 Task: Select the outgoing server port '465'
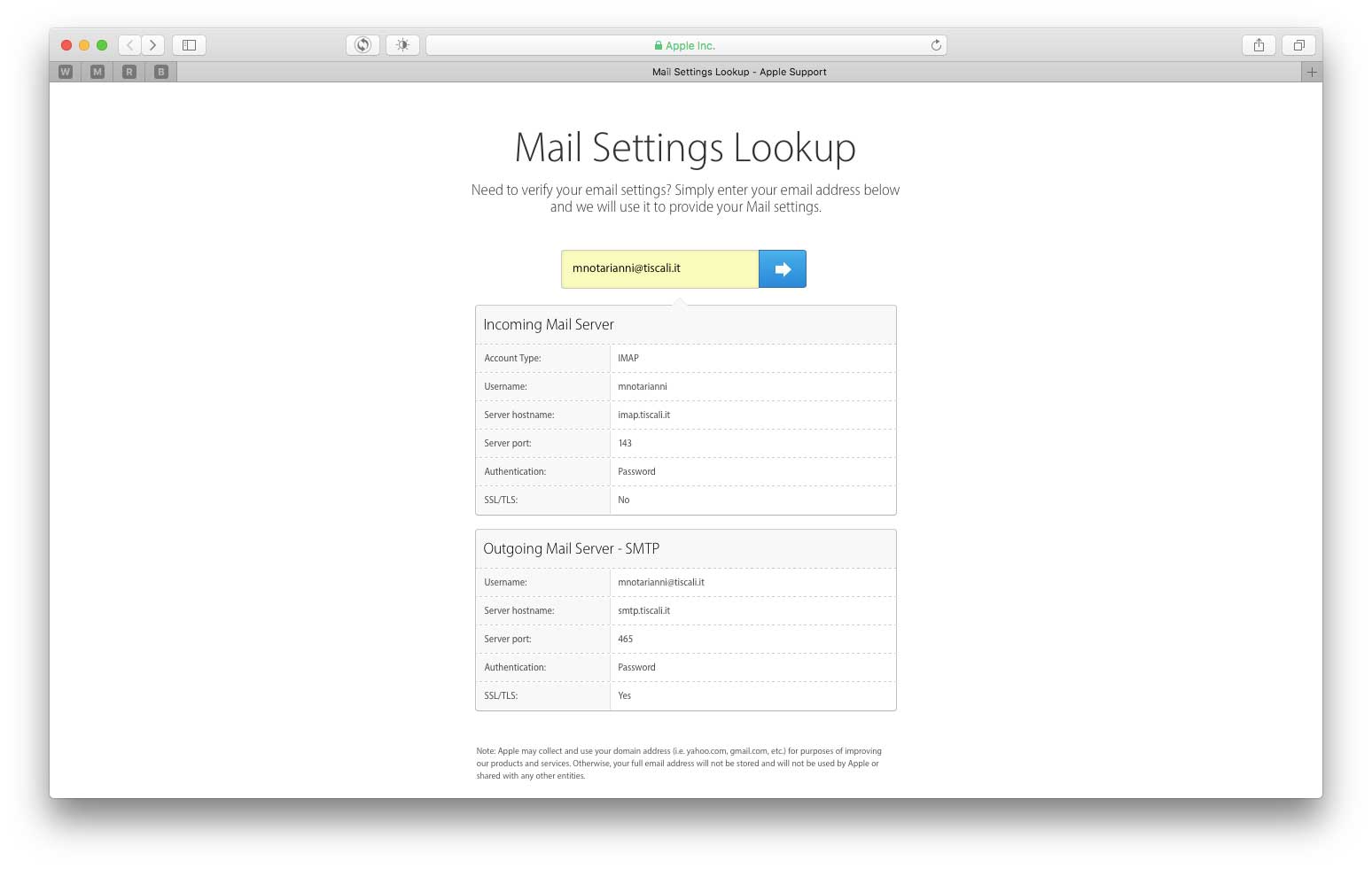pyautogui.click(x=626, y=639)
